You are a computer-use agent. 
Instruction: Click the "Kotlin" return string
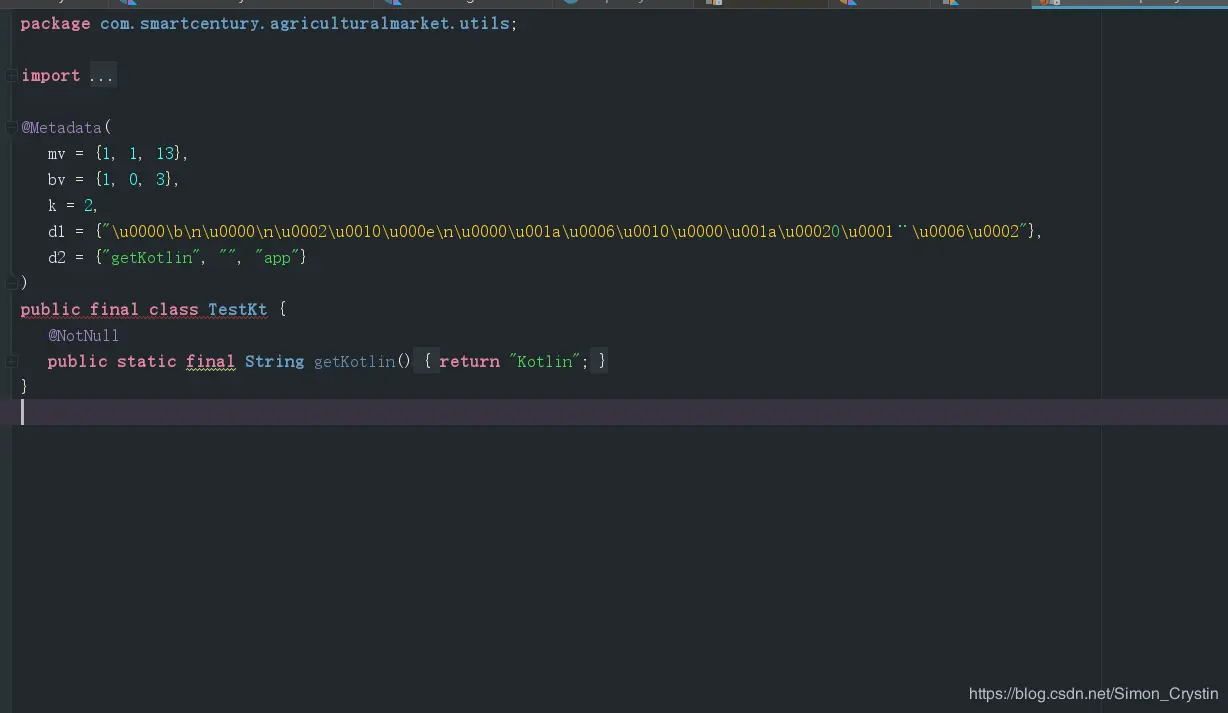pos(546,361)
